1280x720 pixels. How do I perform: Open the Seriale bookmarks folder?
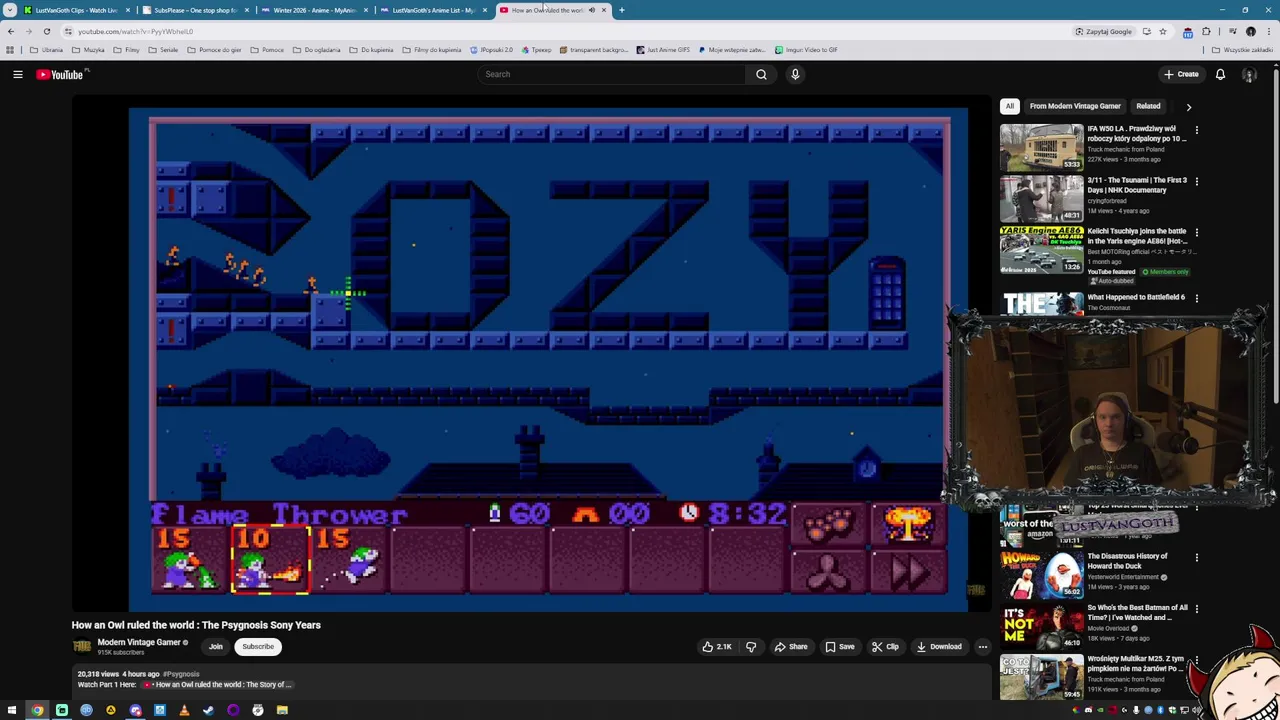pos(163,49)
